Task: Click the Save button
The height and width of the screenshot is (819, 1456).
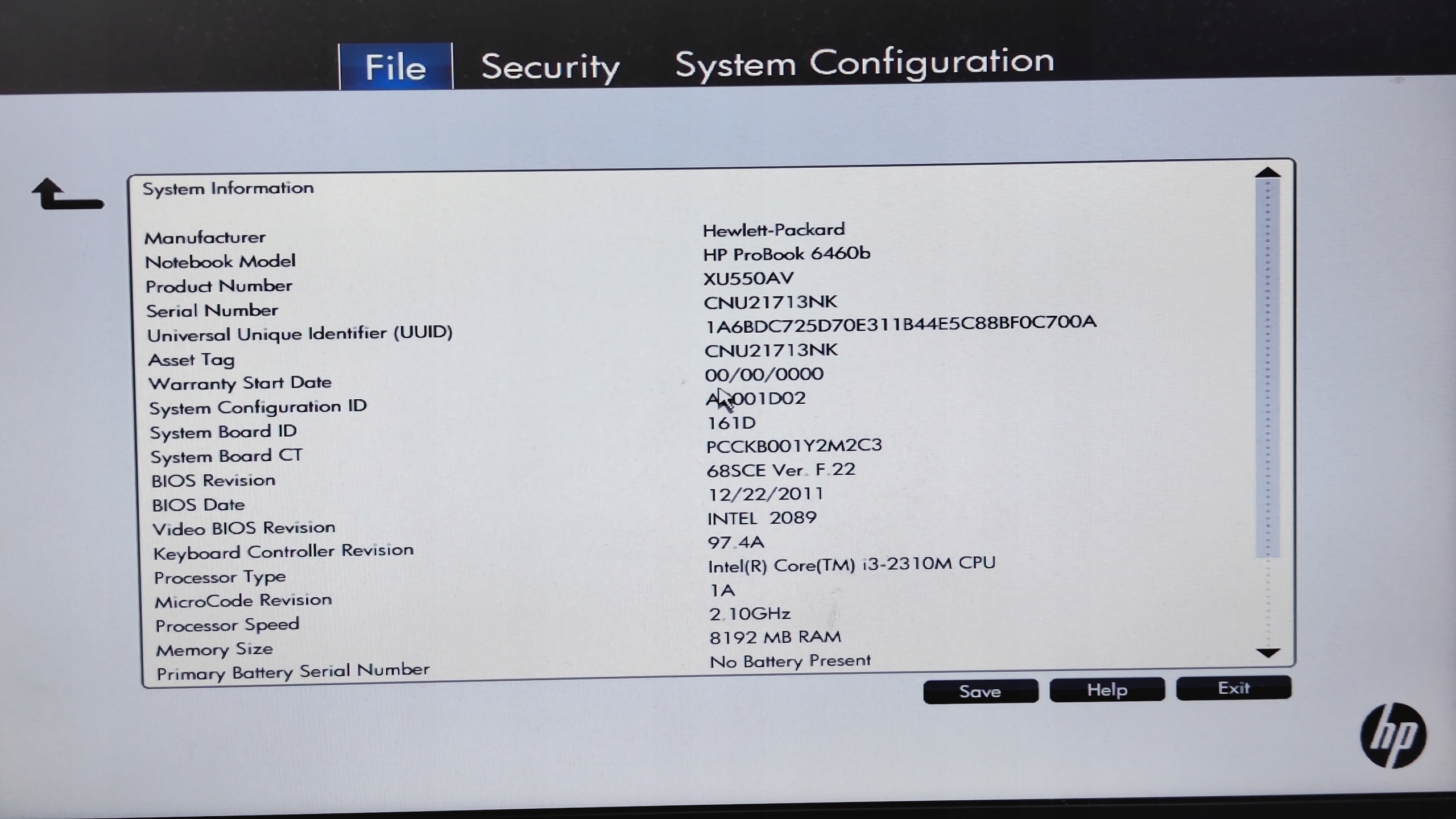Action: pyautogui.click(x=981, y=691)
